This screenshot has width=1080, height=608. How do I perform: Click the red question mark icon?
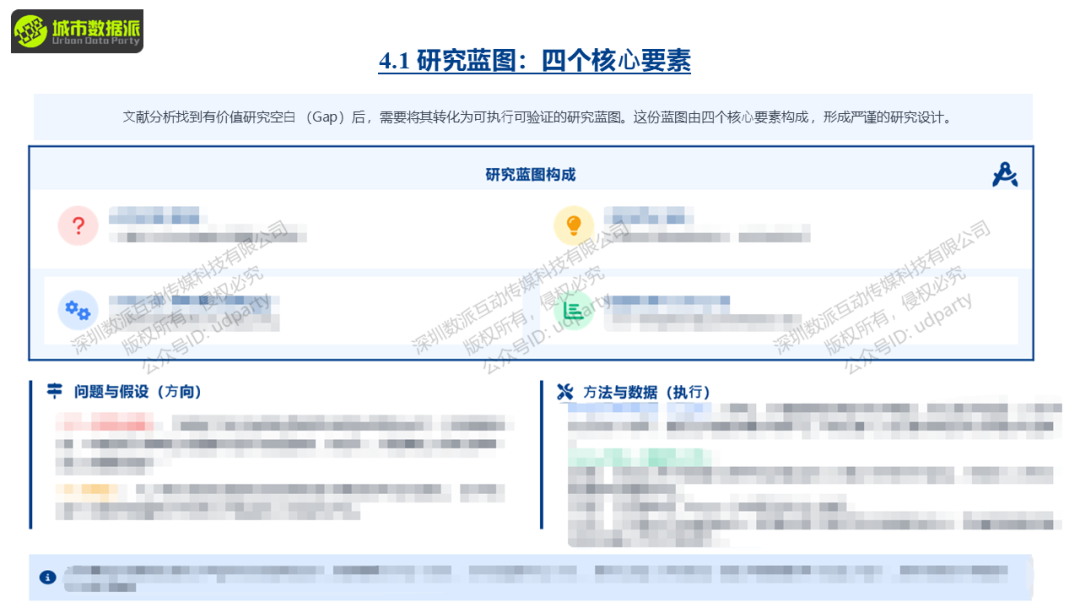click(78, 225)
